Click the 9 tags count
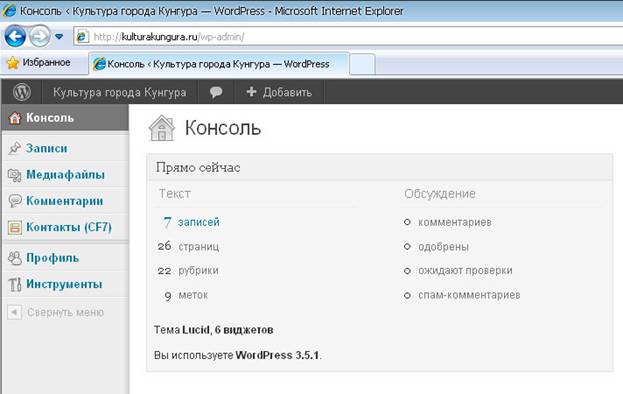 point(168,296)
